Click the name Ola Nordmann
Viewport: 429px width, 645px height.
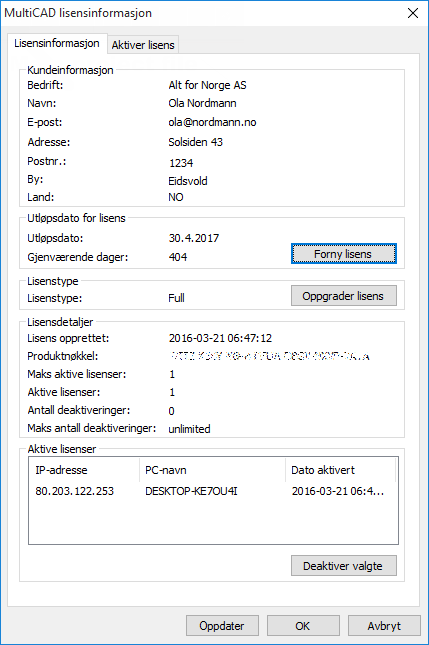pos(202,103)
